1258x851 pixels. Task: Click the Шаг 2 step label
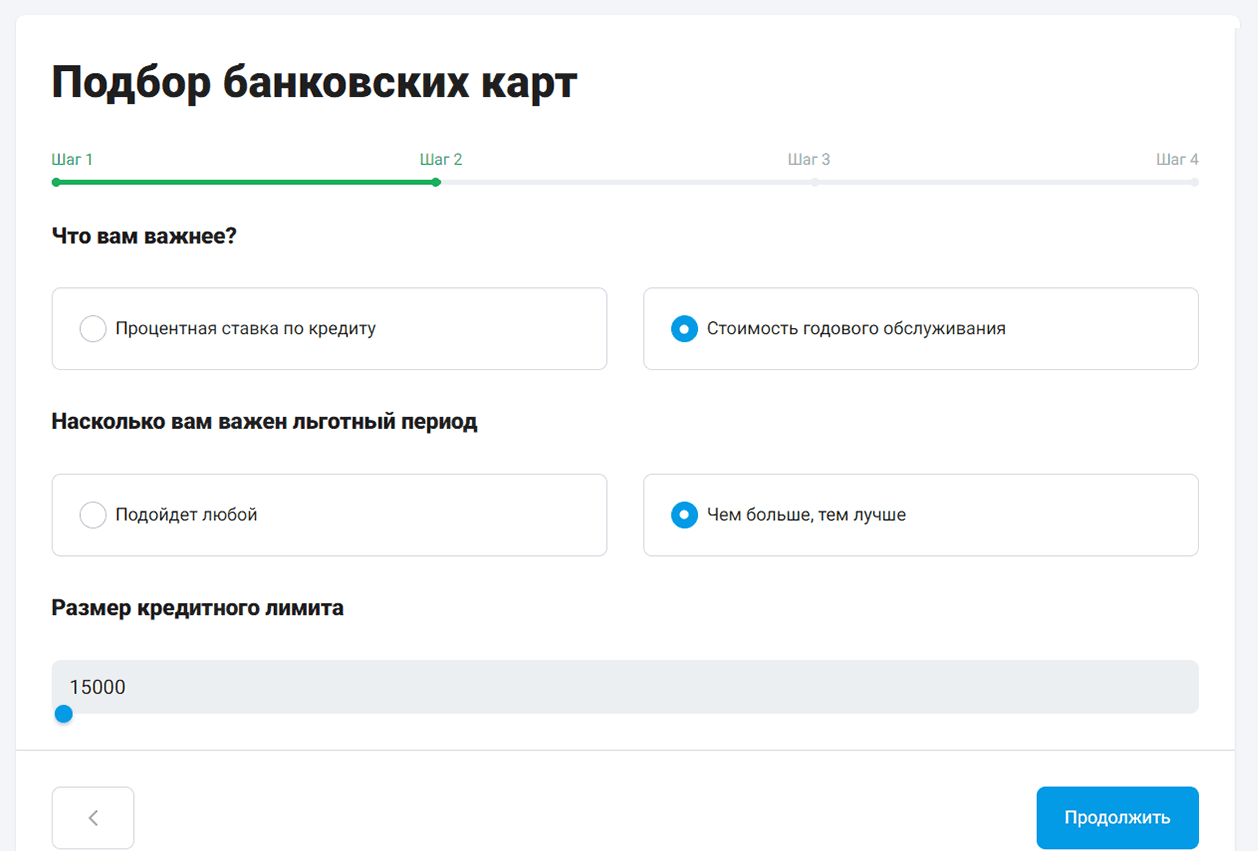441,160
